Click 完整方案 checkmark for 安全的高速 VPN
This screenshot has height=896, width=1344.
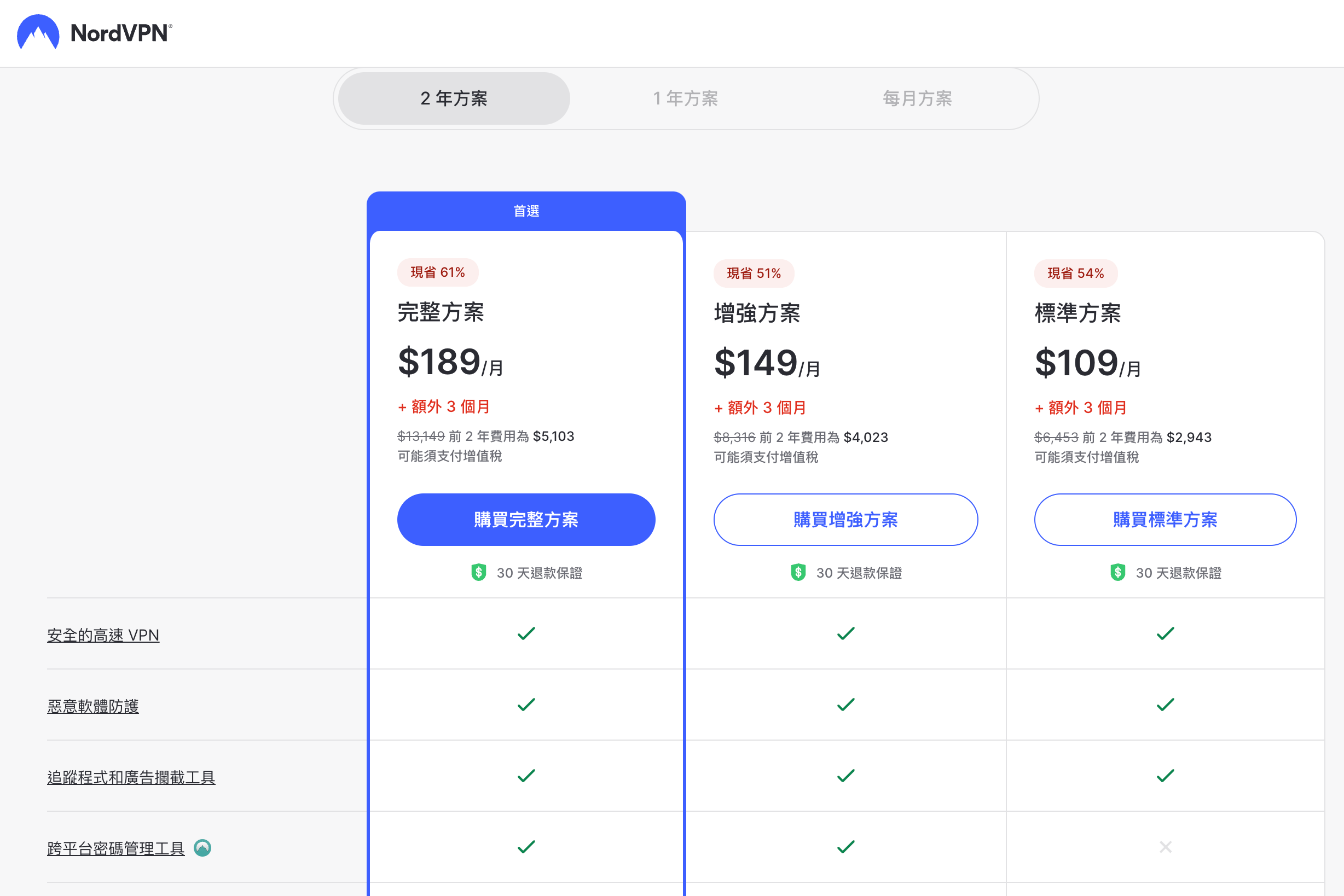526,634
